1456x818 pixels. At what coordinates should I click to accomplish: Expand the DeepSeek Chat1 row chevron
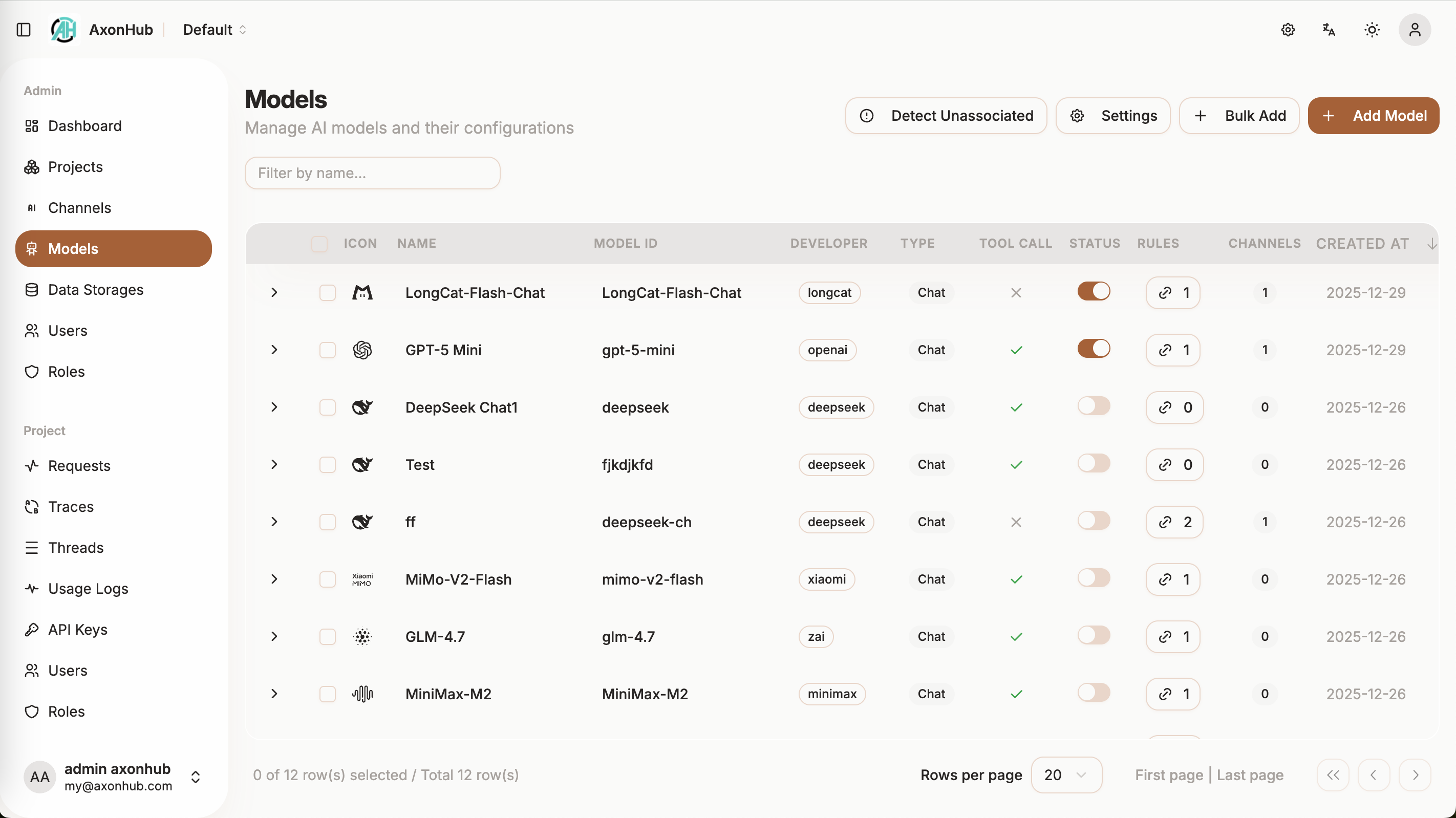(274, 407)
